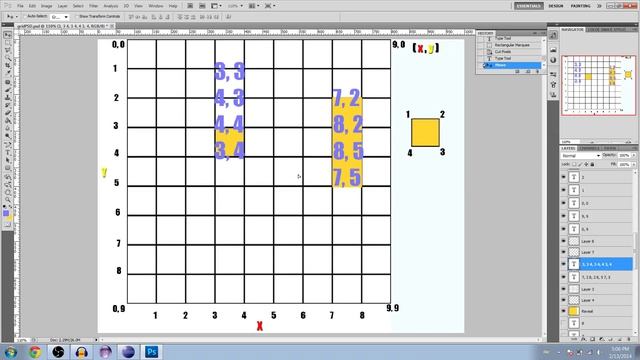Viewport: 640px width, 360px height.
Task: Hide the Layer 4 layer's eye icon
Action: point(564,300)
